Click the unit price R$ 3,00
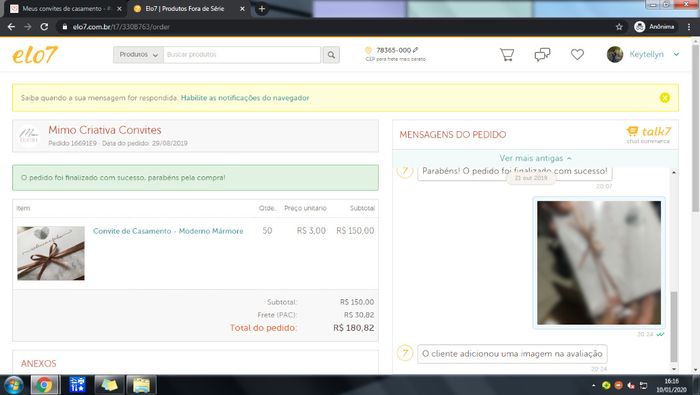This screenshot has height=395, width=700. coord(311,231)
